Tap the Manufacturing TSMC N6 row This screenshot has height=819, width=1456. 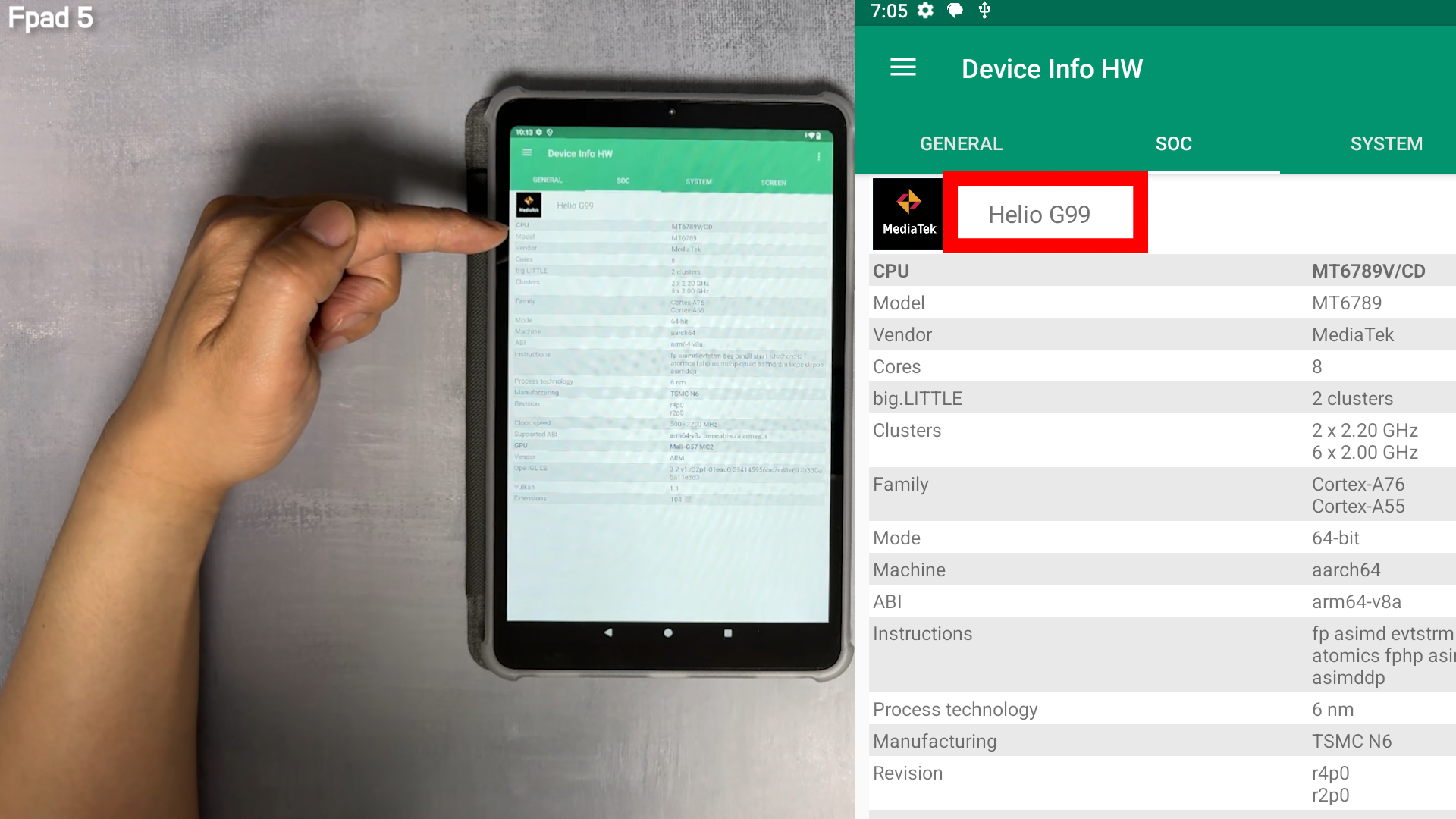(1160, 741)
